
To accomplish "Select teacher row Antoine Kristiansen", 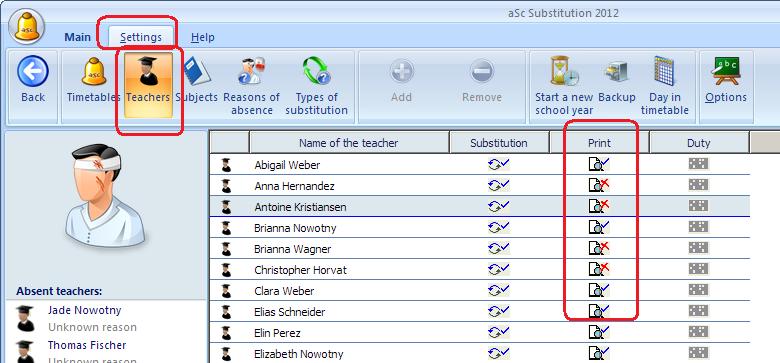I will click(x=480, y=206).
